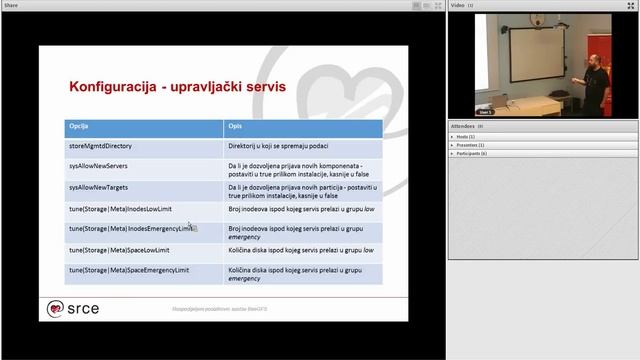Click the Video pod title

(457, 5)
